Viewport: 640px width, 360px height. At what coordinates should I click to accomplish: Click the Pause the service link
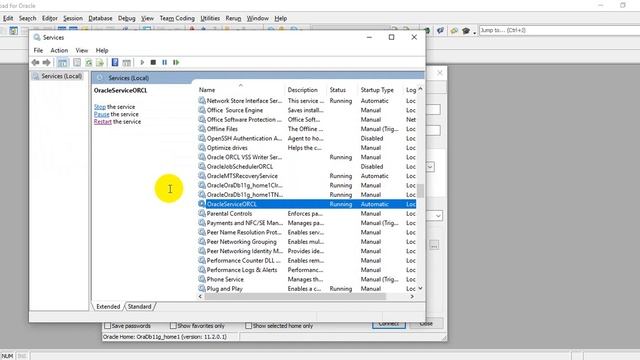tap(102, 114)
